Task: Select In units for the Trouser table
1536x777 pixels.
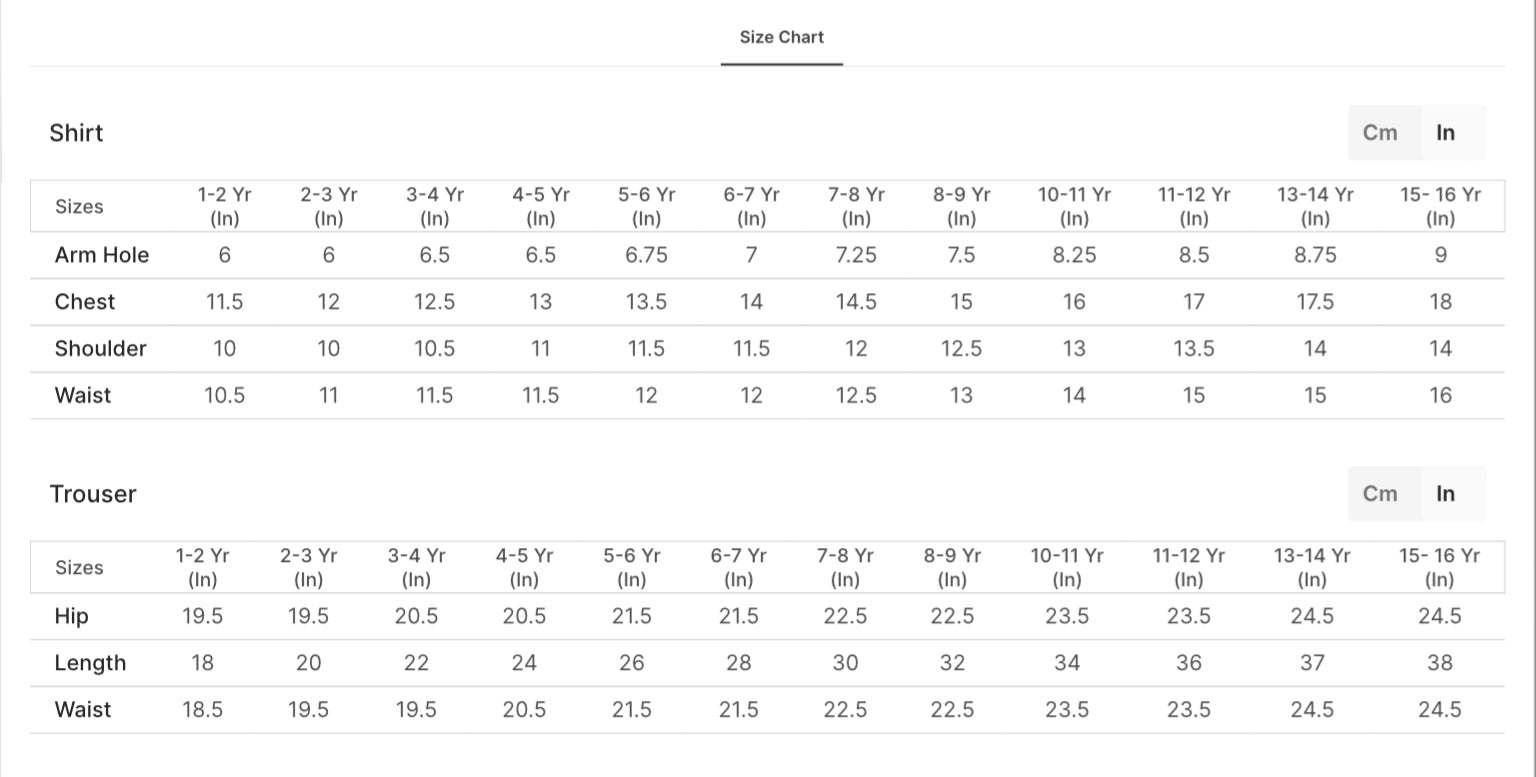Action: tap(1445, 494)
